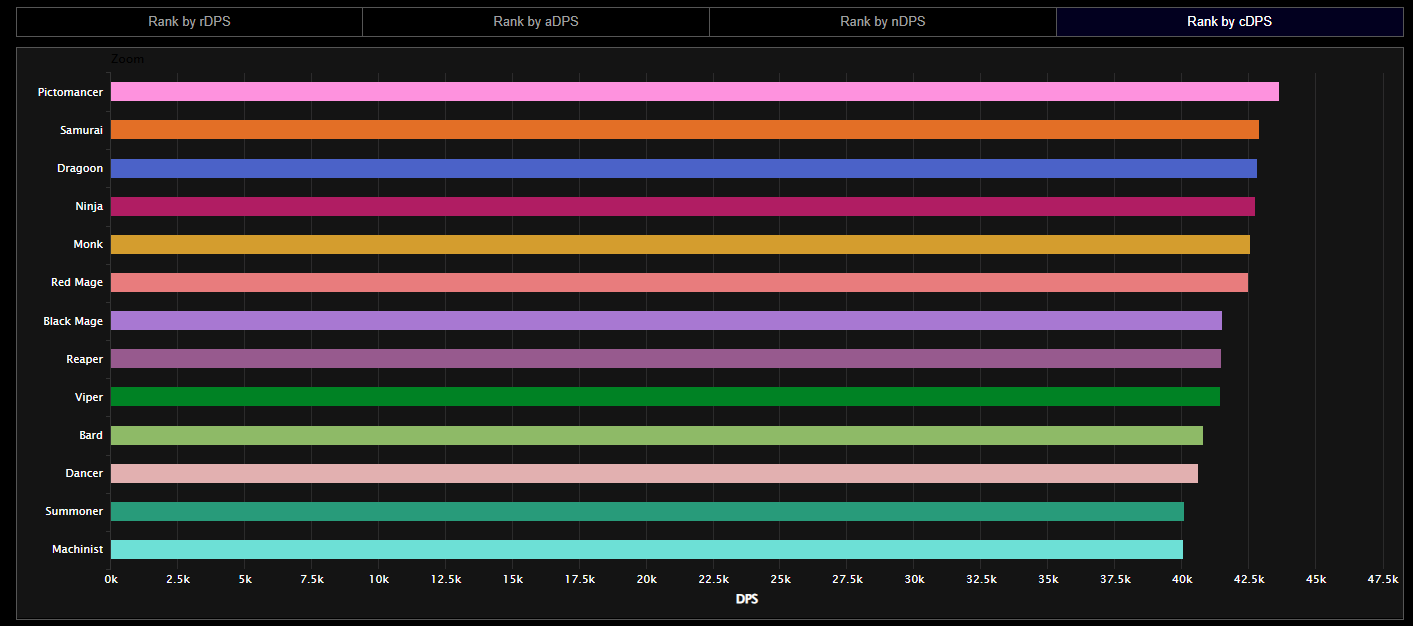Click the 22.5k axis tick label

coord(714,580)
